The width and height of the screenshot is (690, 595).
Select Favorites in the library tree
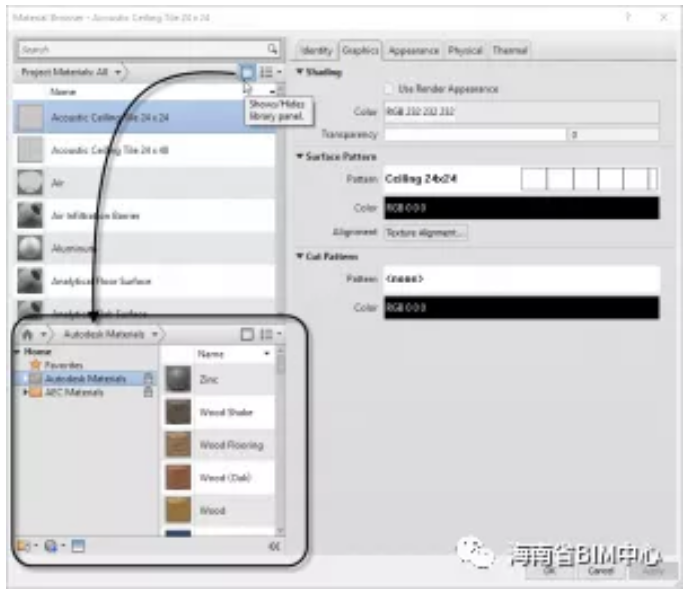click(x=64, y=365)
